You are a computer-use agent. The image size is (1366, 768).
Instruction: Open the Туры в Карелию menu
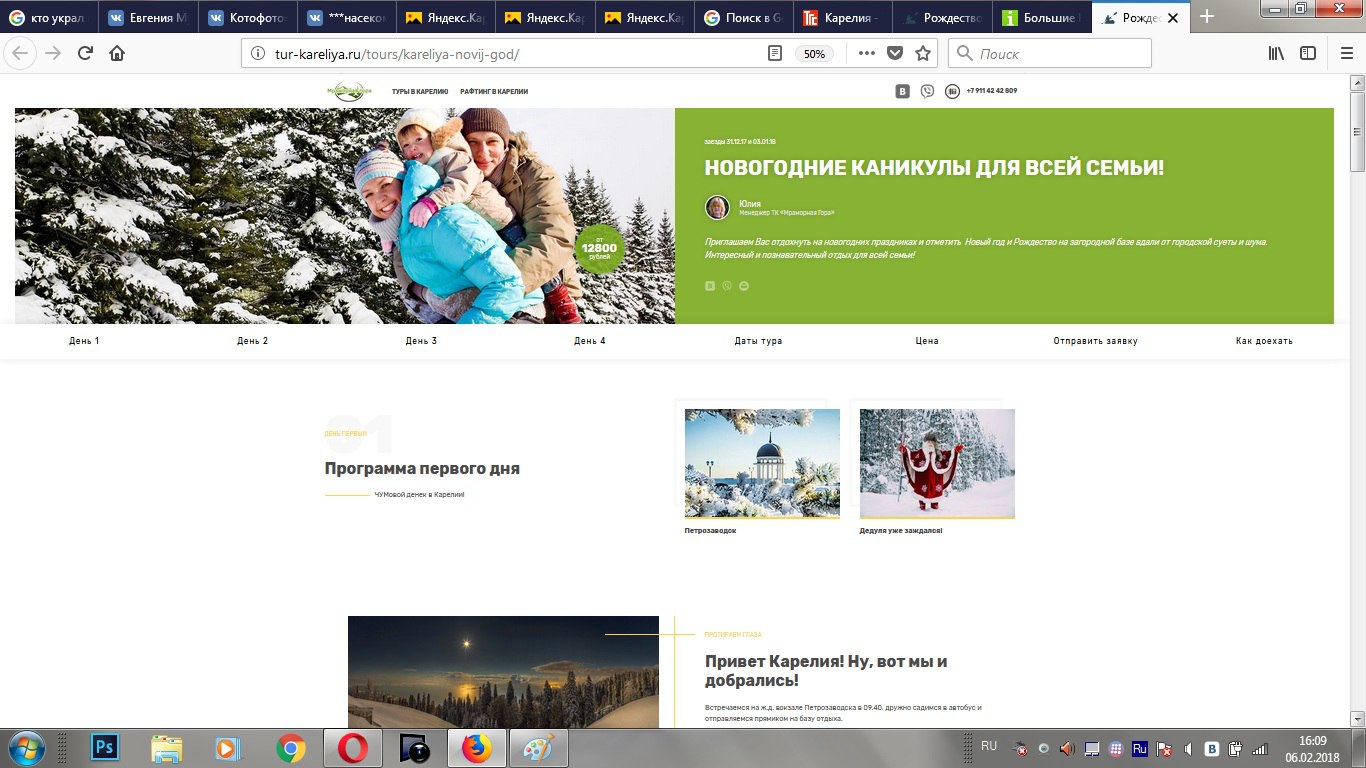coord(420,92)
